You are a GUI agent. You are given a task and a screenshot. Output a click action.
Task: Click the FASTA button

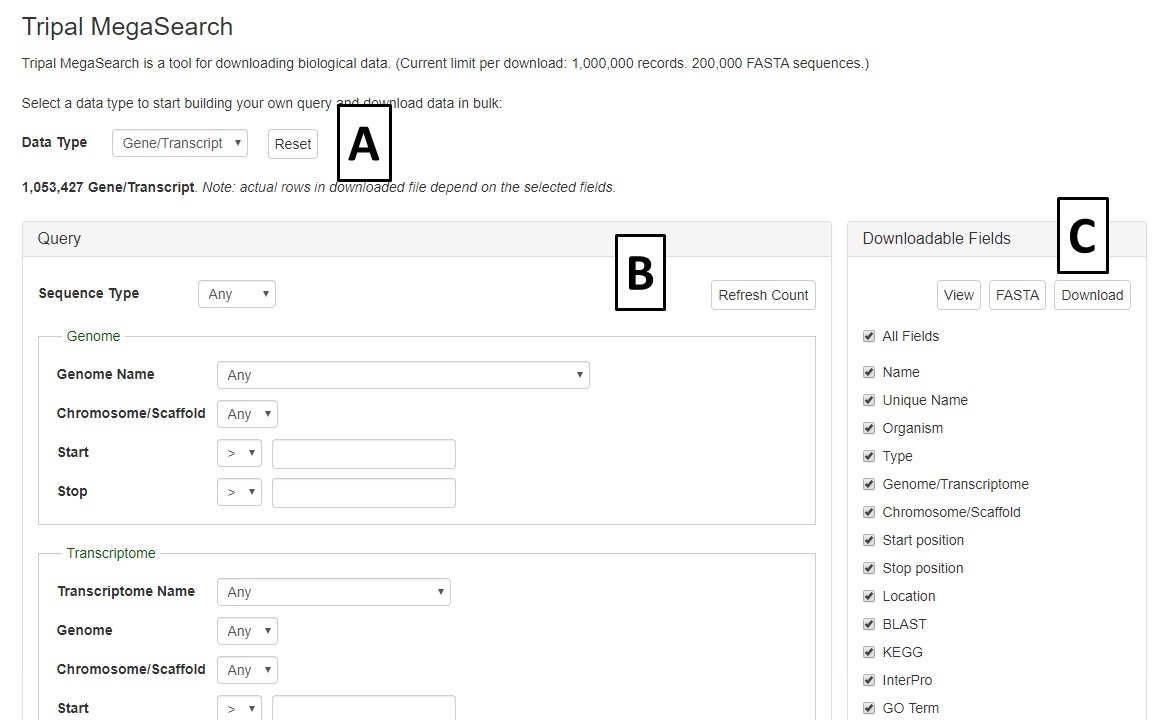(1017, 295)
